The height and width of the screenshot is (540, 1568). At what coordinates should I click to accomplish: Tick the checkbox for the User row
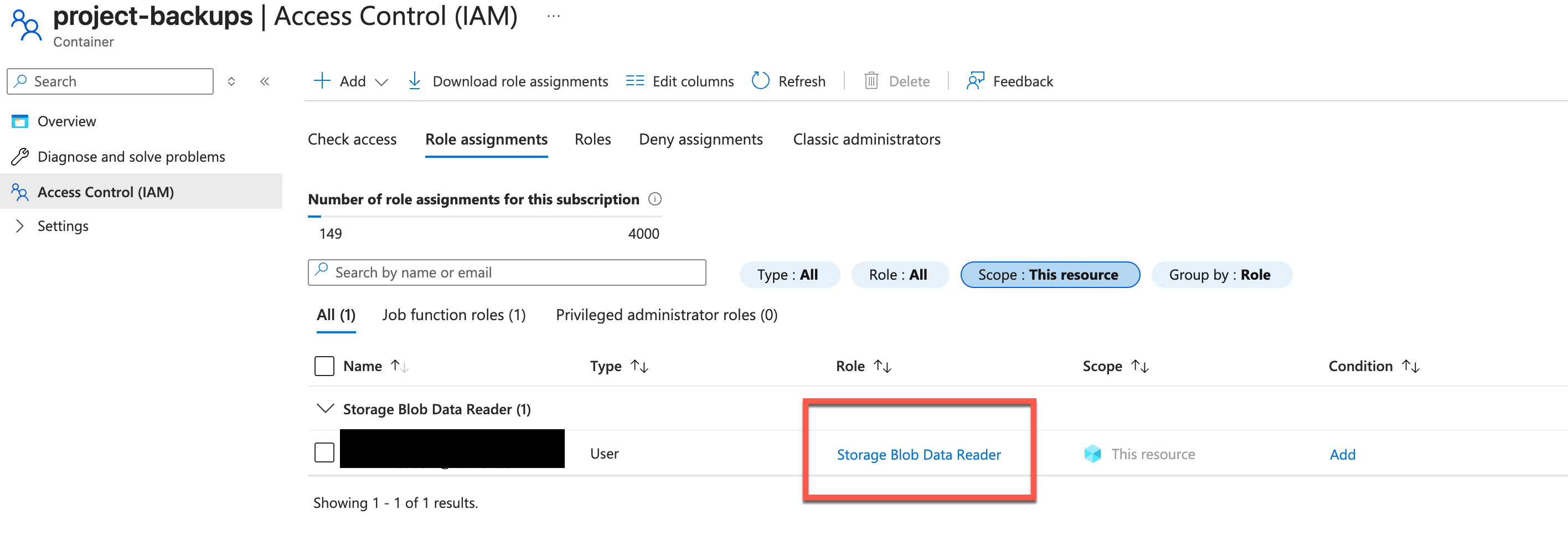pos(324,453)
